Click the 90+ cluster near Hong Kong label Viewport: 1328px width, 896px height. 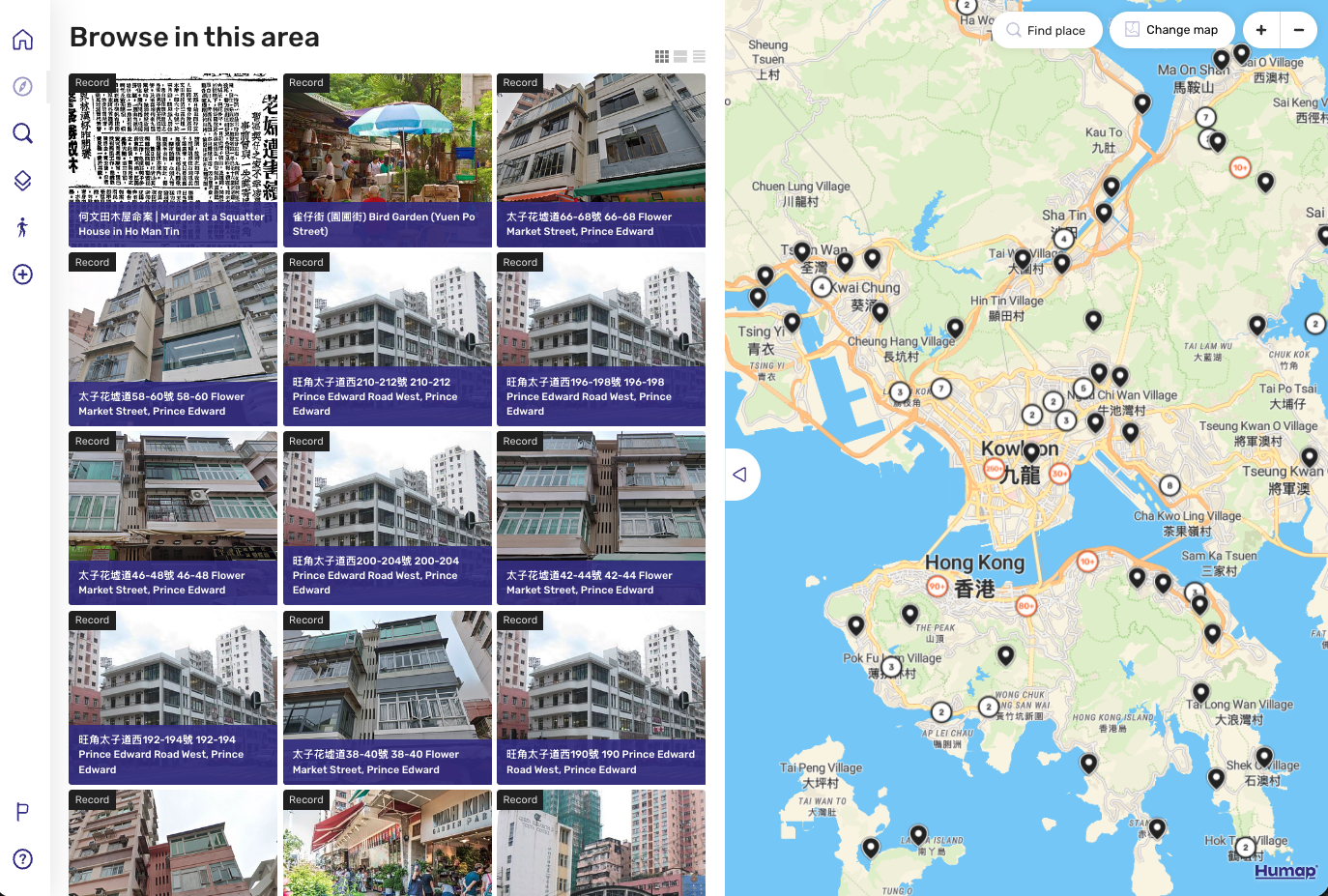(x=937, y=586)
